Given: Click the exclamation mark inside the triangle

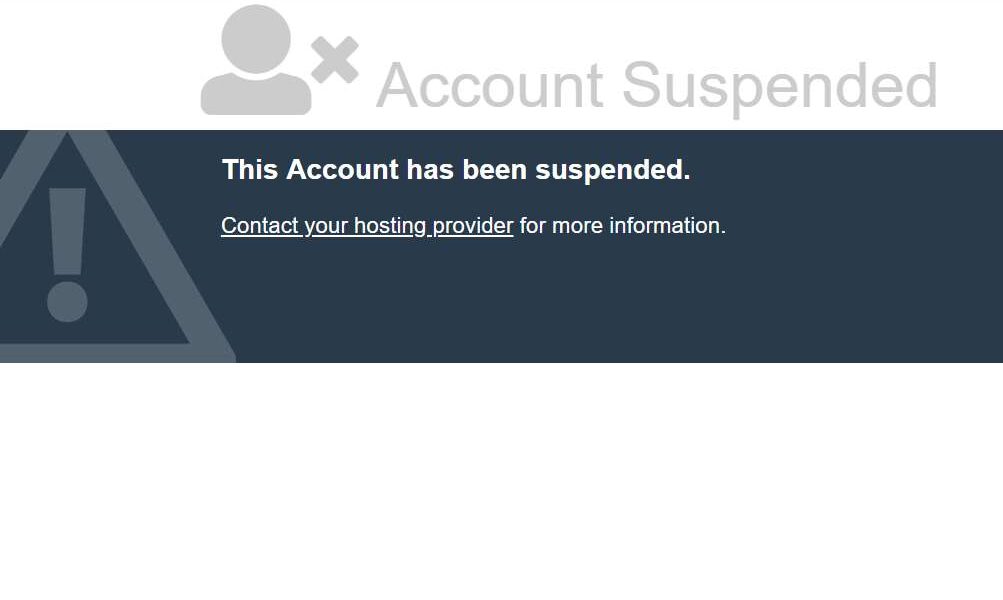Looking at the screenshot, I should coord(67,255).
